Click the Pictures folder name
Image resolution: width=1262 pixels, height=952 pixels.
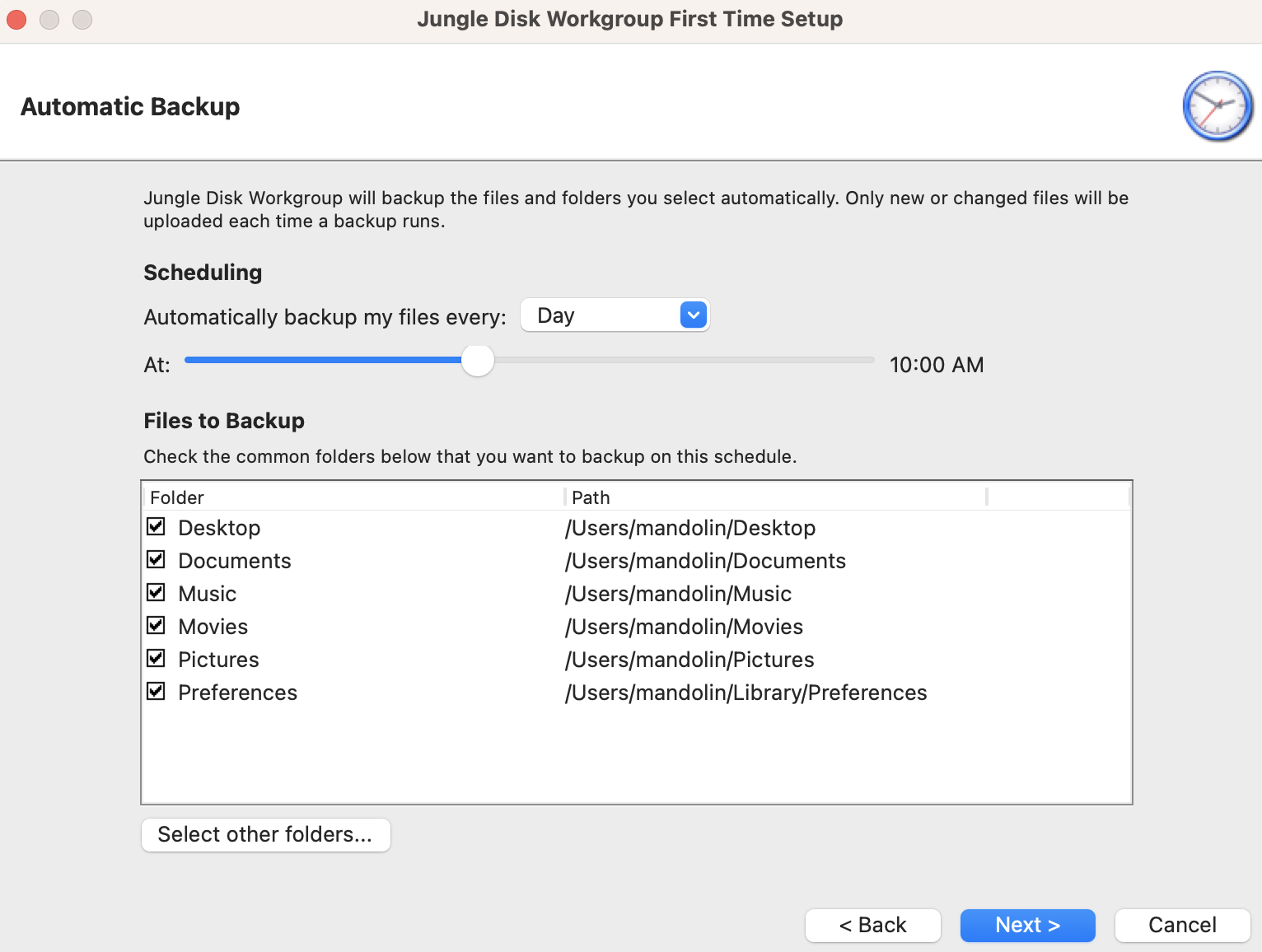coord(218,660)
